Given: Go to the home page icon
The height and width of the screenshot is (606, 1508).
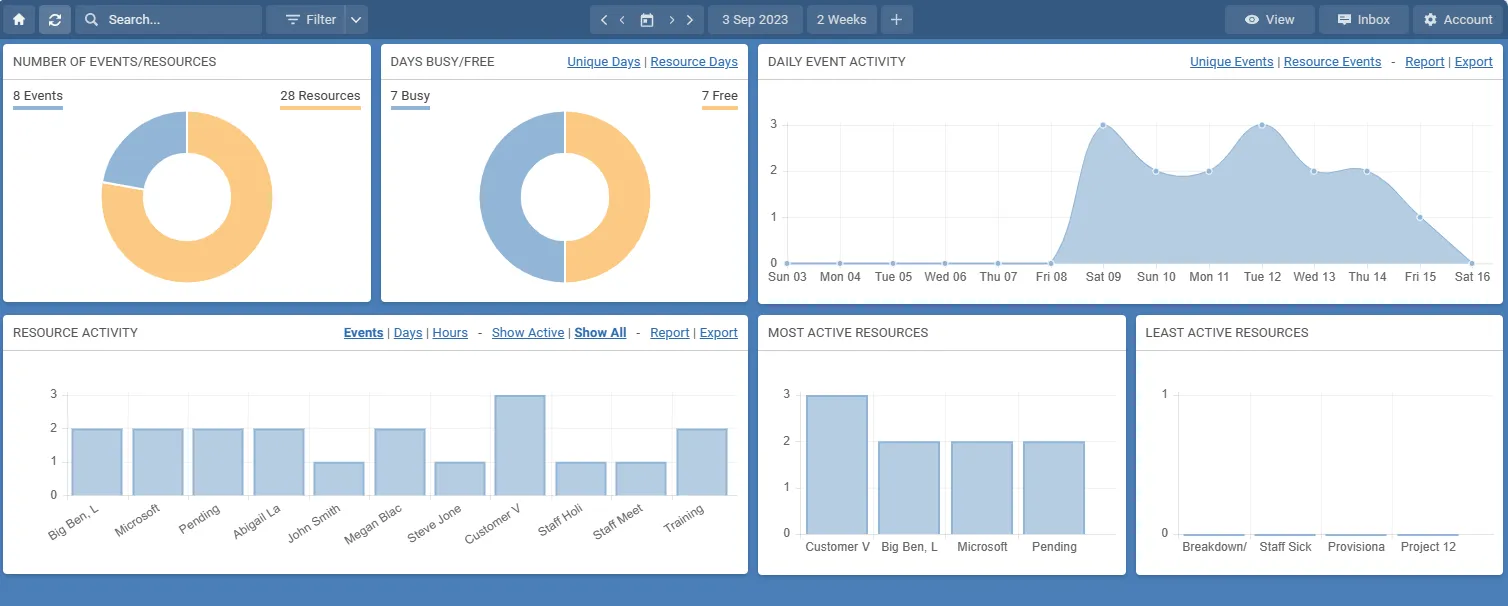Looking at the screenshot, I should [19, 20].
